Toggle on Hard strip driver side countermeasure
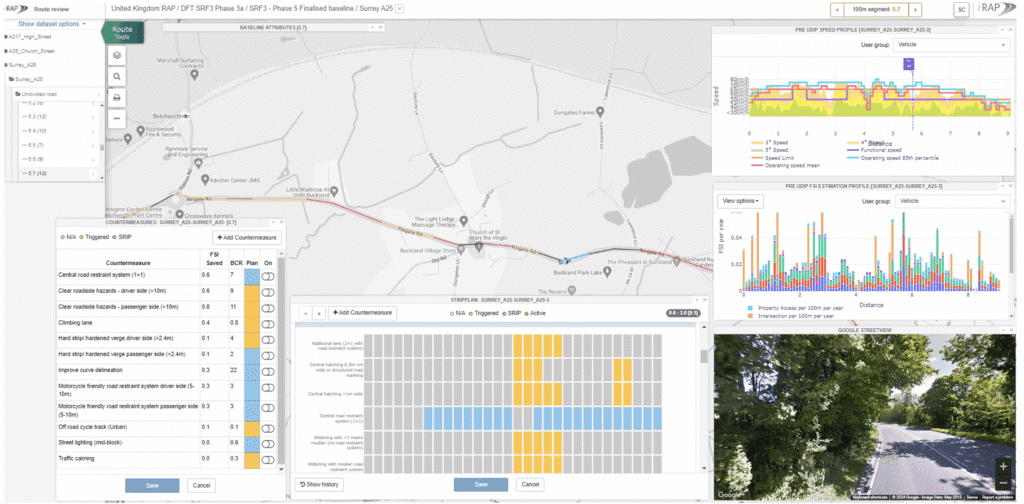Image resolution: width=1024 pixels, height=504 pixels. pyautogui.click(x=268, y=339)
